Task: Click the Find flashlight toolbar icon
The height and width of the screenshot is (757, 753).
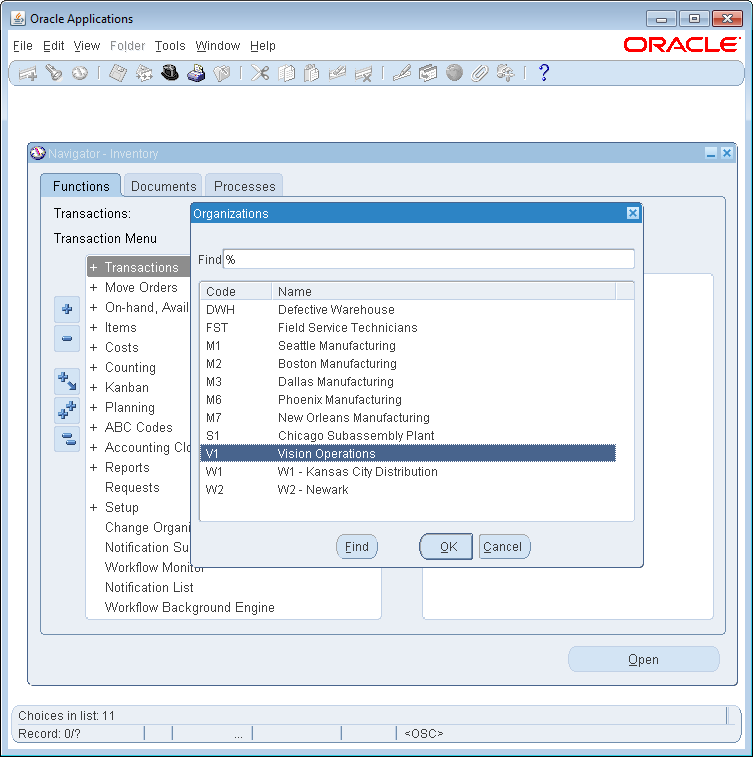Action: click(54, 73)
